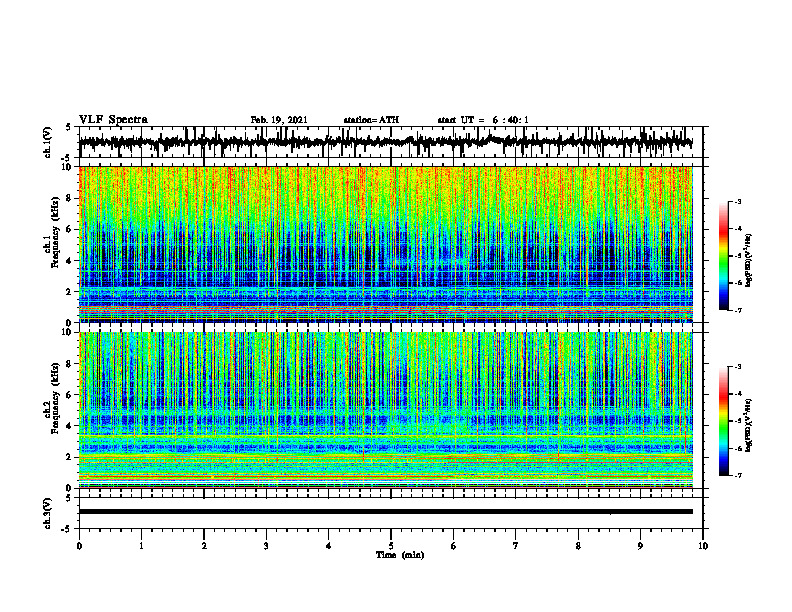Select the date text "Feb. 19, 2021"

(x=279, y=120)
